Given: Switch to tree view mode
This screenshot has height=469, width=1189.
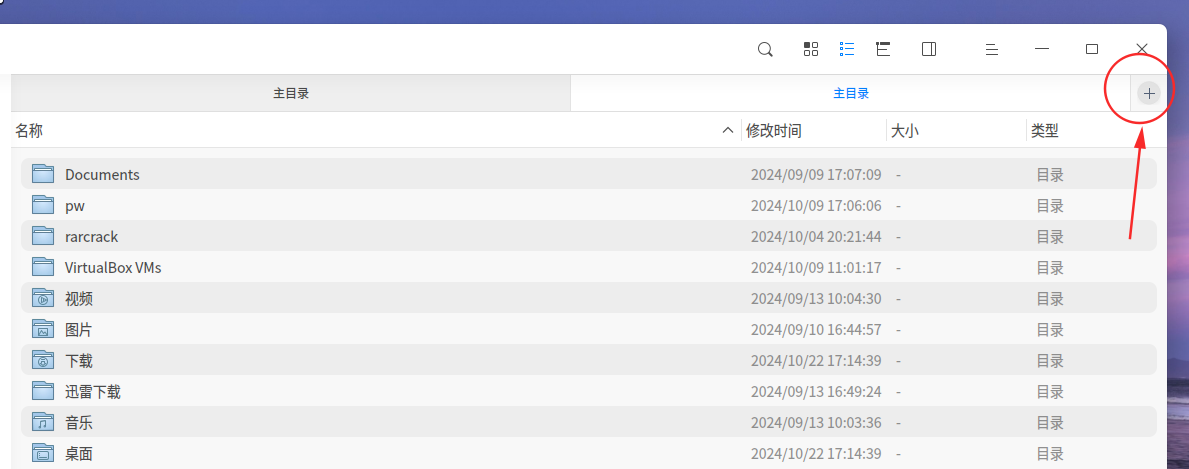Looking at the screenshot, I should [x=883, y=49].
